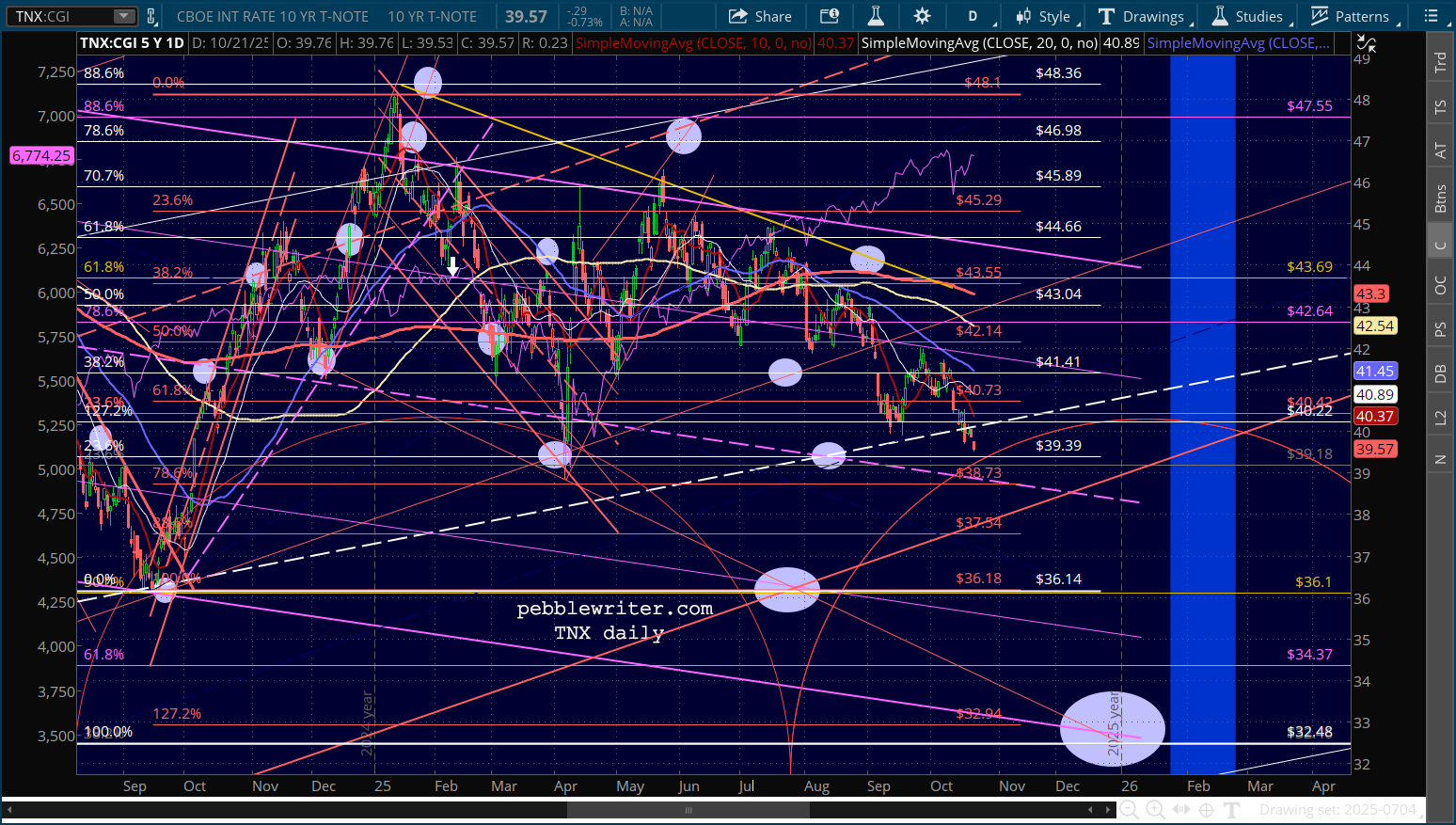Click the symbol link clip icon
This screenshot has height=825, width=1456.
point(150,16)
